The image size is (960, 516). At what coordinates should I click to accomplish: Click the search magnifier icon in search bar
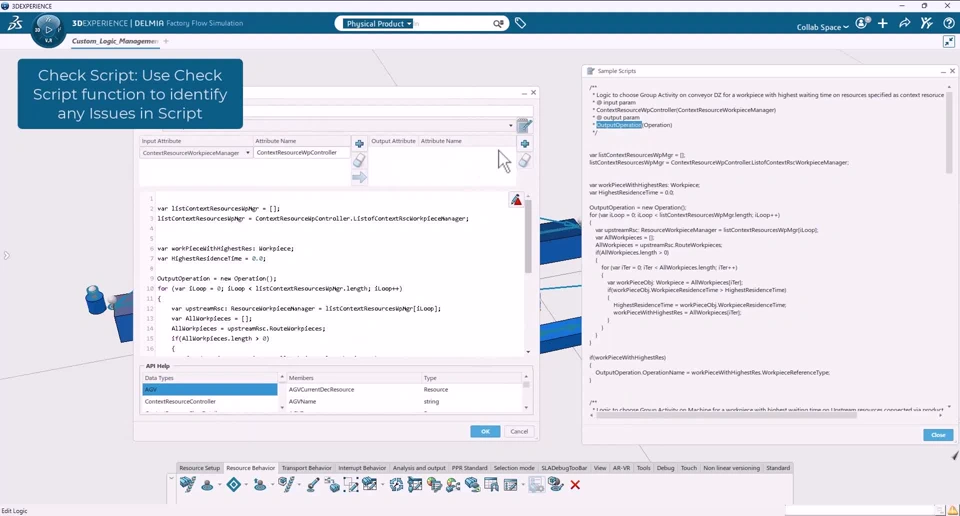[498, 23]
